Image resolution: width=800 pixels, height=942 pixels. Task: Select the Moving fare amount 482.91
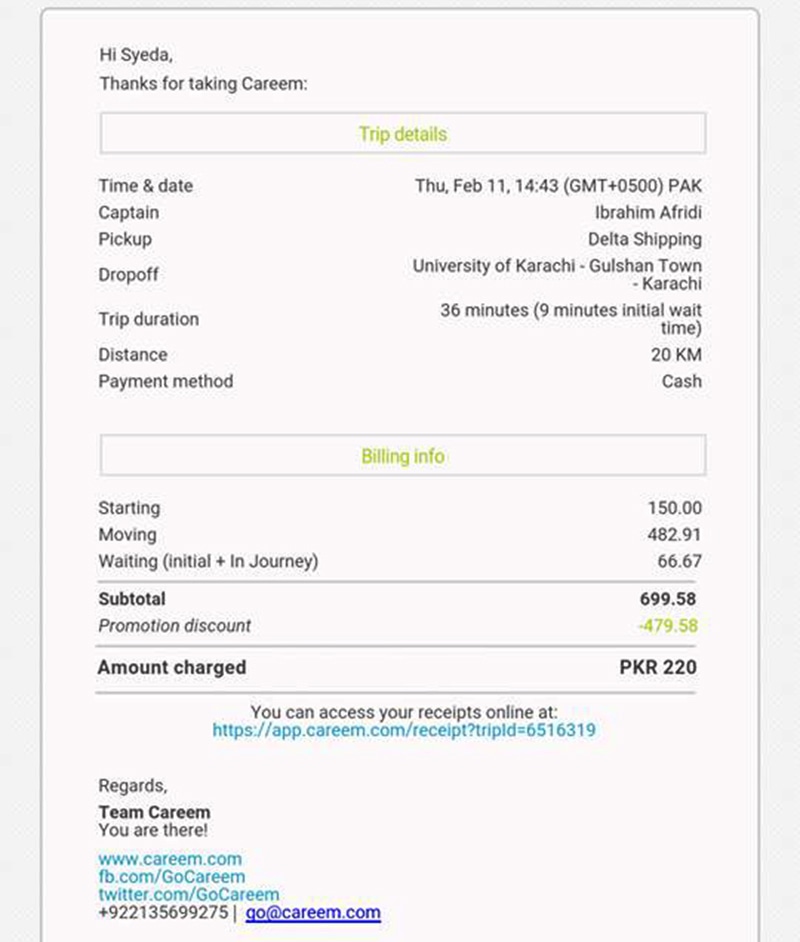point(674,535)
